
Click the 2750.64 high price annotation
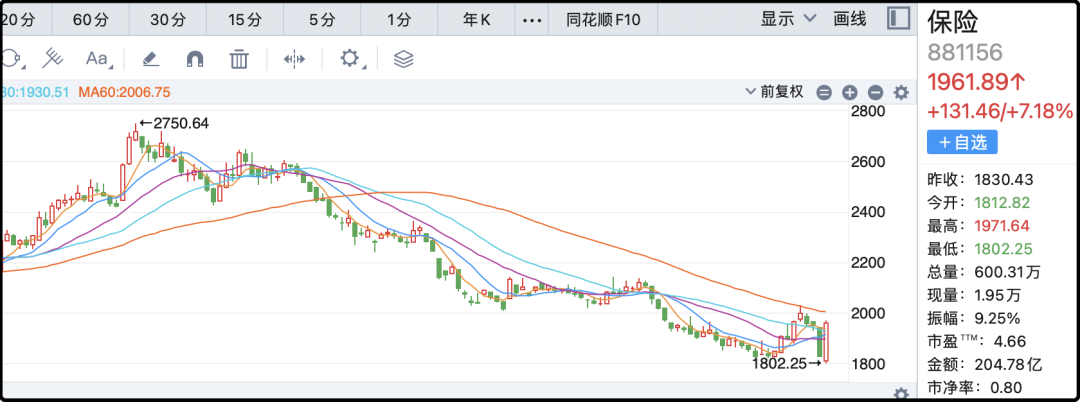click(174, 124)
